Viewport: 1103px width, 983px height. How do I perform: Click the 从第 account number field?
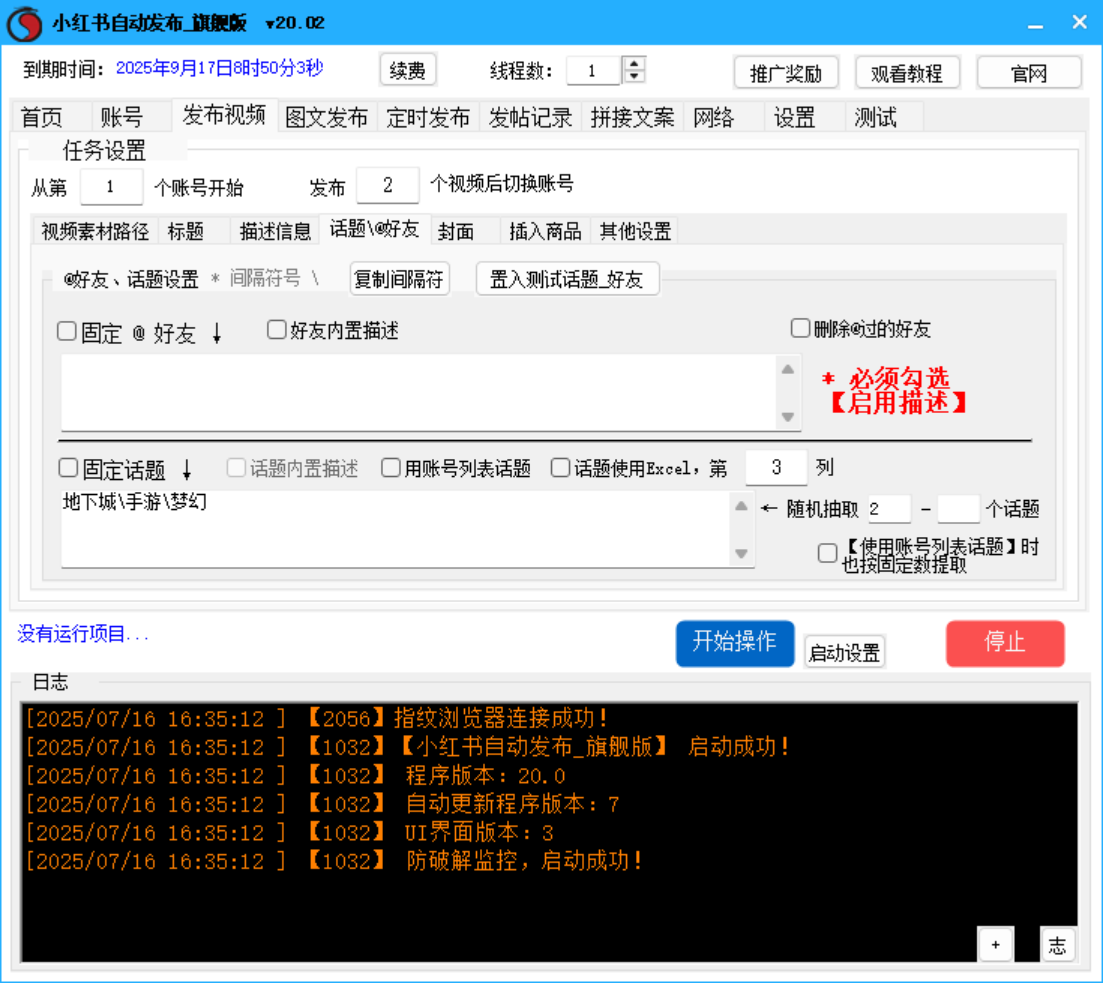click(x=111, y=186)
